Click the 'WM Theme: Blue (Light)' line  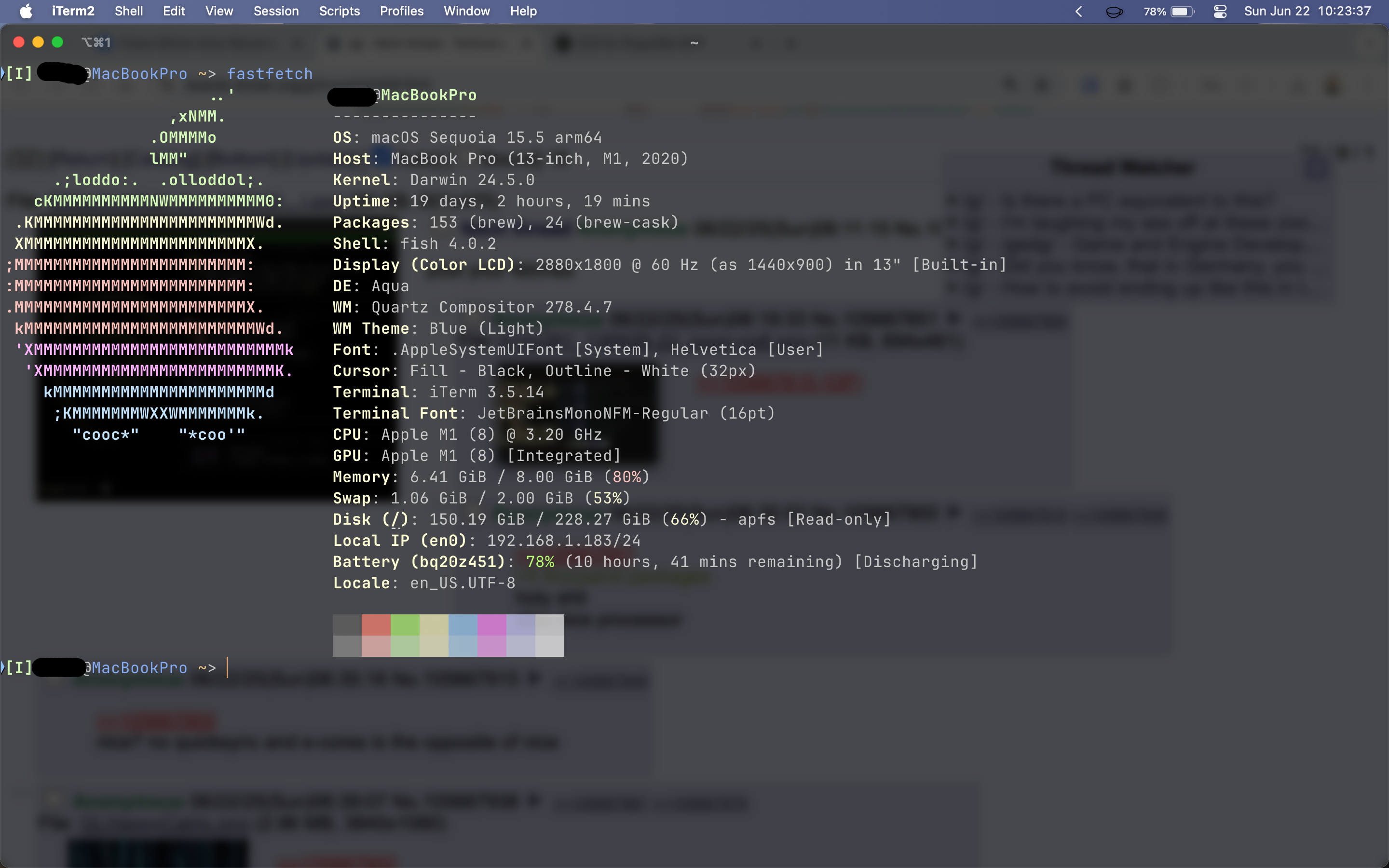click(x=438, y=329)
